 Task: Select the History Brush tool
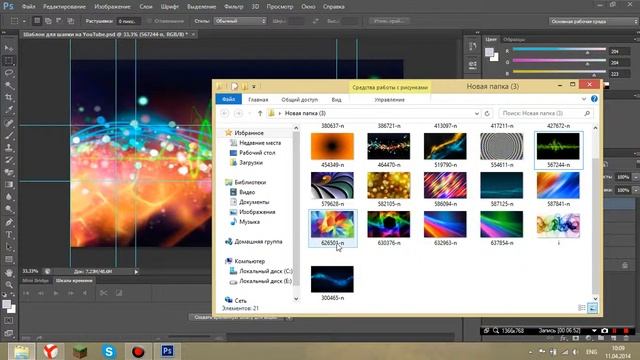tap(9, 160)
